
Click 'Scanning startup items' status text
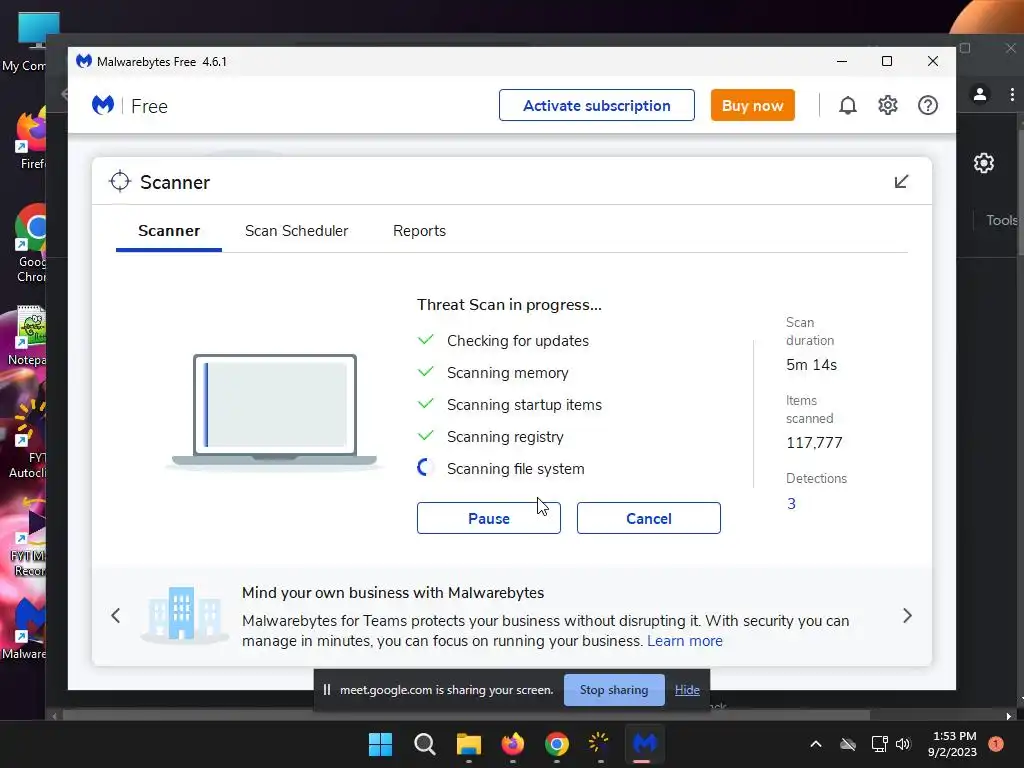[524, 405]
